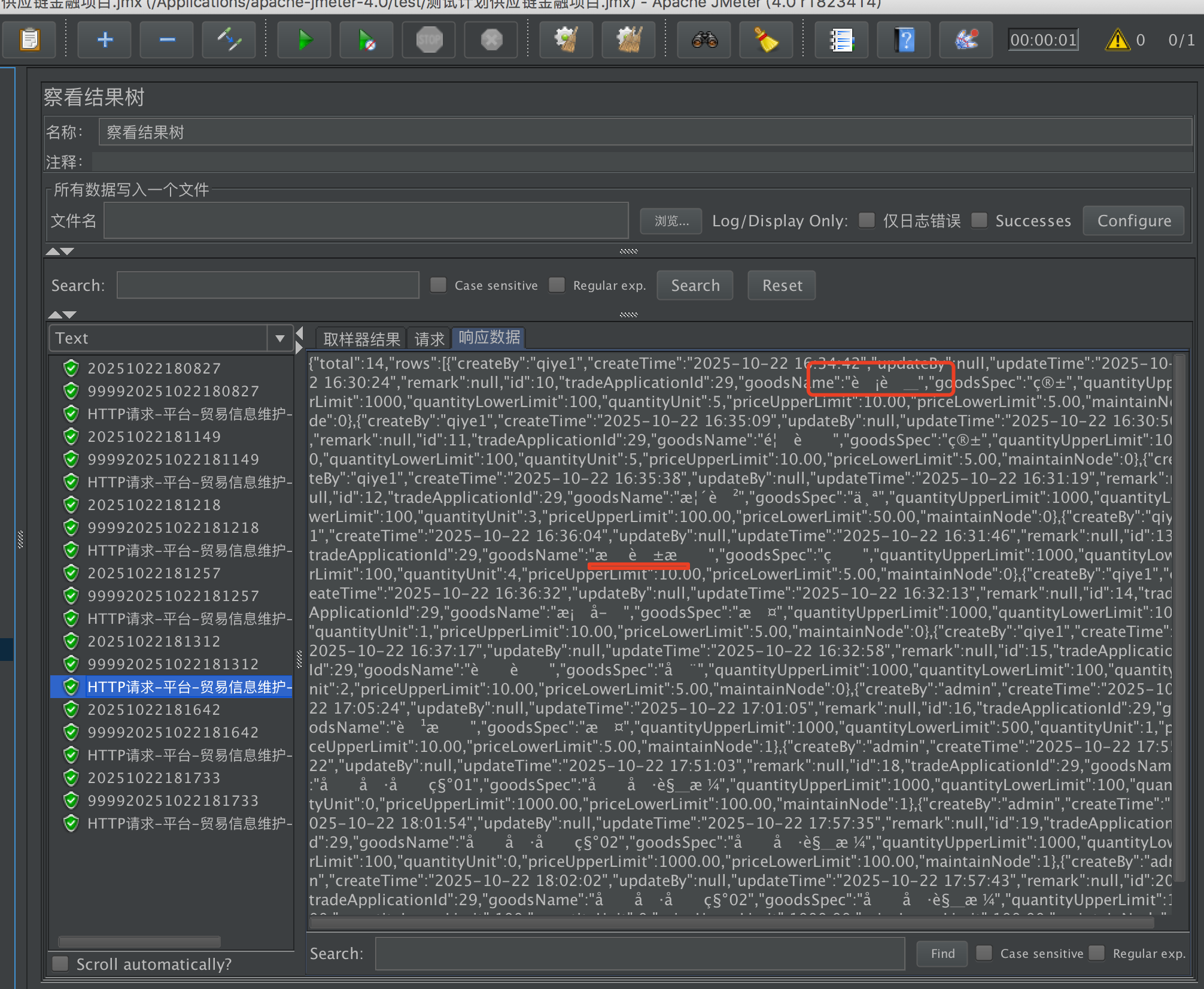The width and height of the screenshot is (1204, 989).
Task: Click Start no pauses icon
Action: (366, 40)
